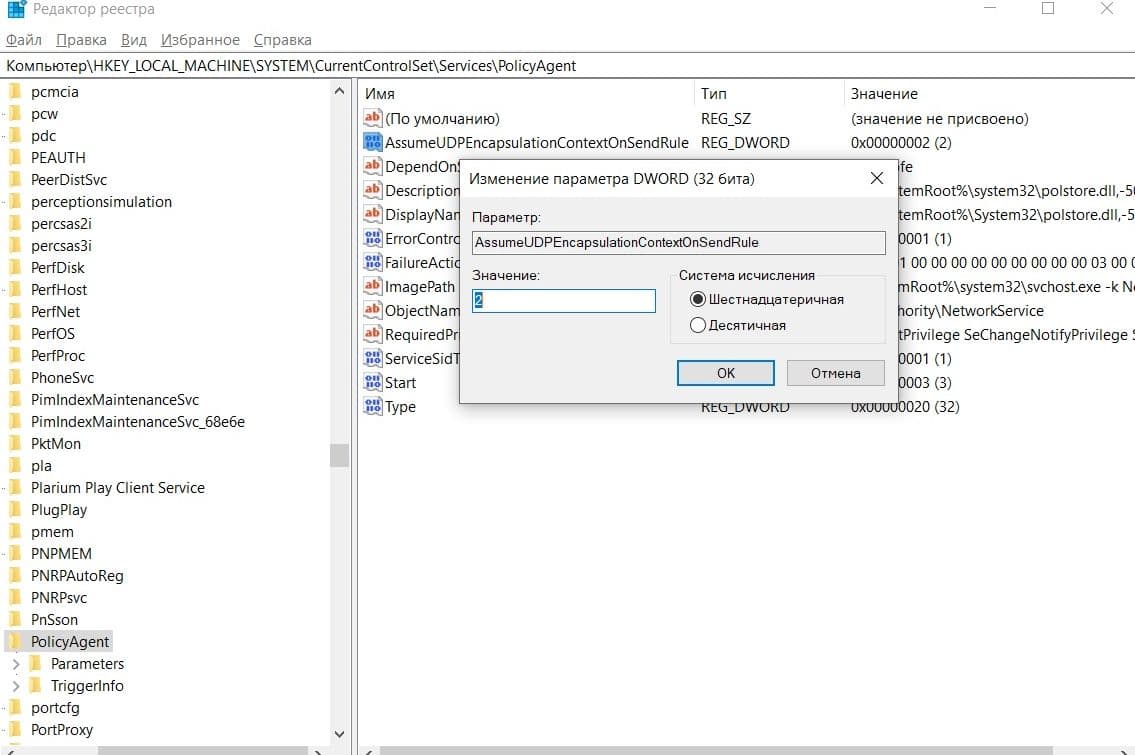Open the Файл menu
Screen dimensions: 1135x755
[x=24, y=40]
